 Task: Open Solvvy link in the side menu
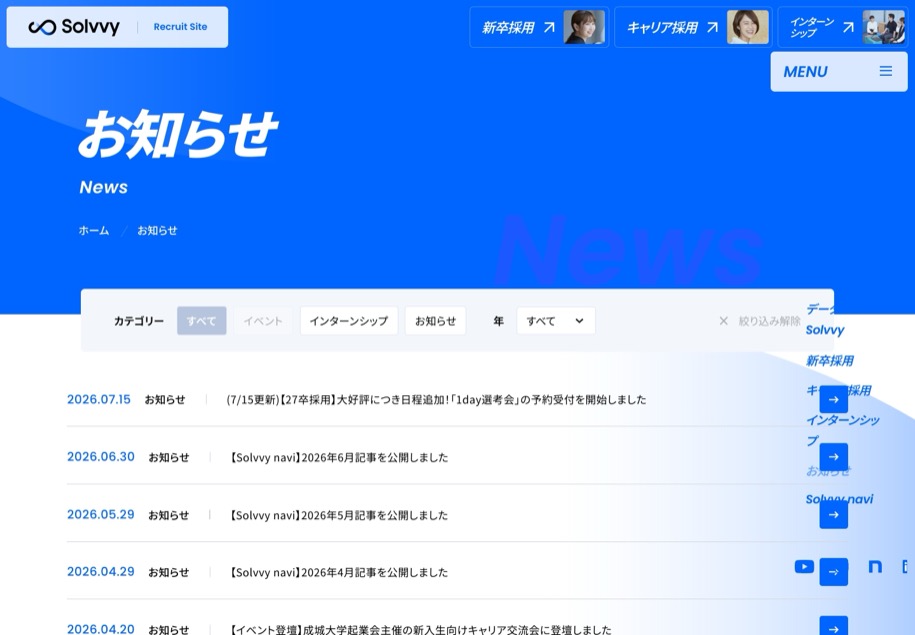click(825, 330)
